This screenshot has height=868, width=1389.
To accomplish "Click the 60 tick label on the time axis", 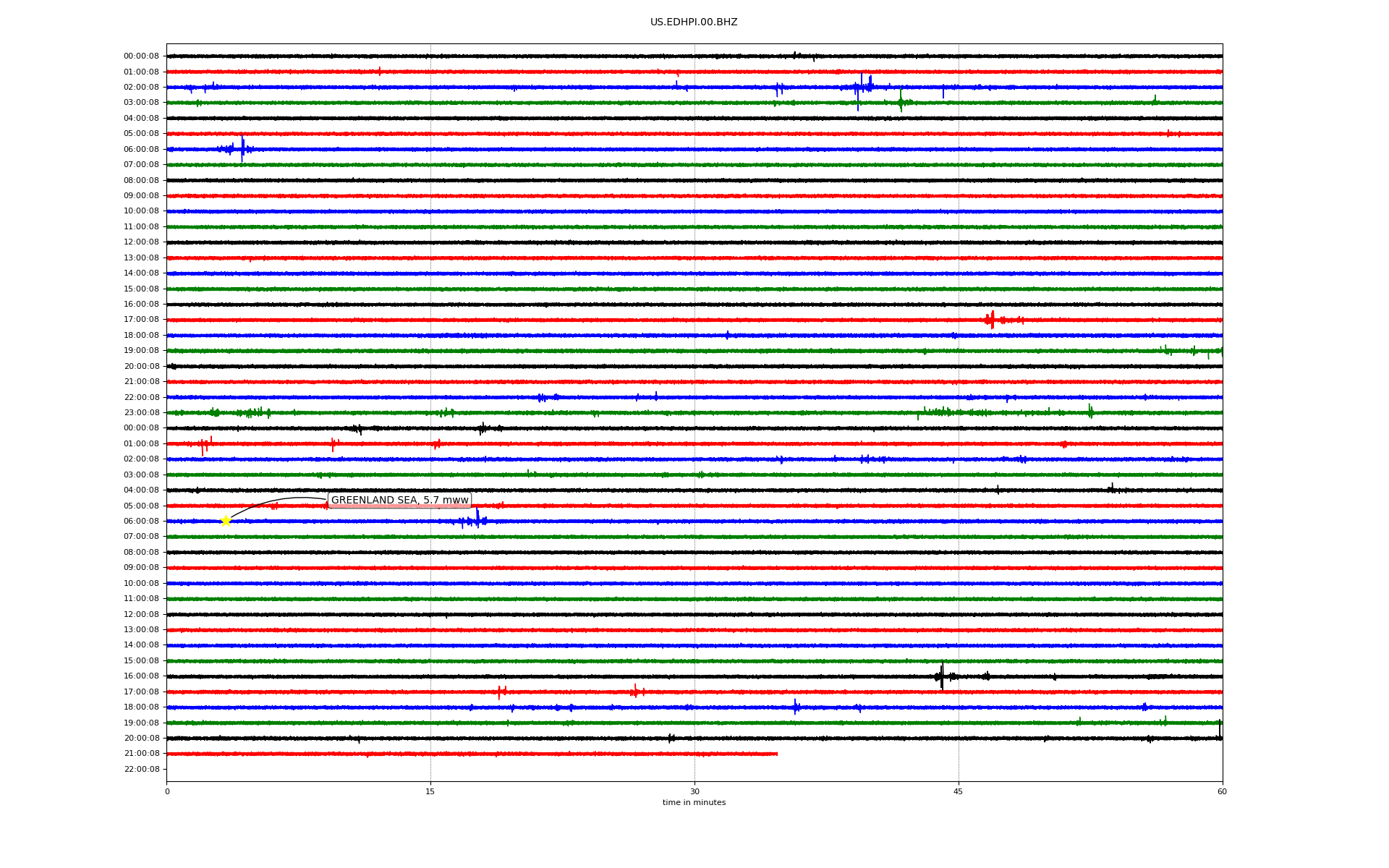I will [1222, 791].
